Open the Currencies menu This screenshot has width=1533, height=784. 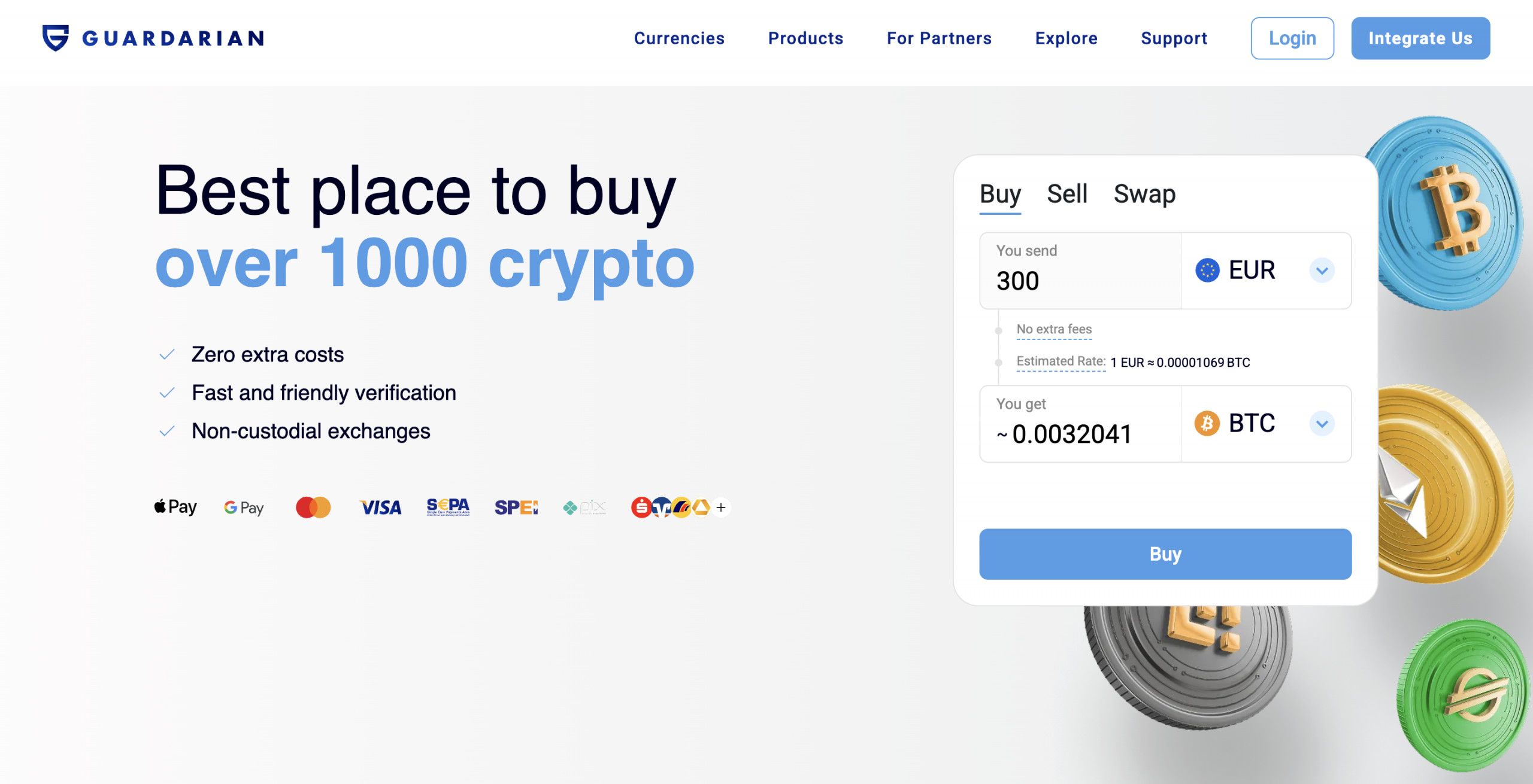[680, 38]
